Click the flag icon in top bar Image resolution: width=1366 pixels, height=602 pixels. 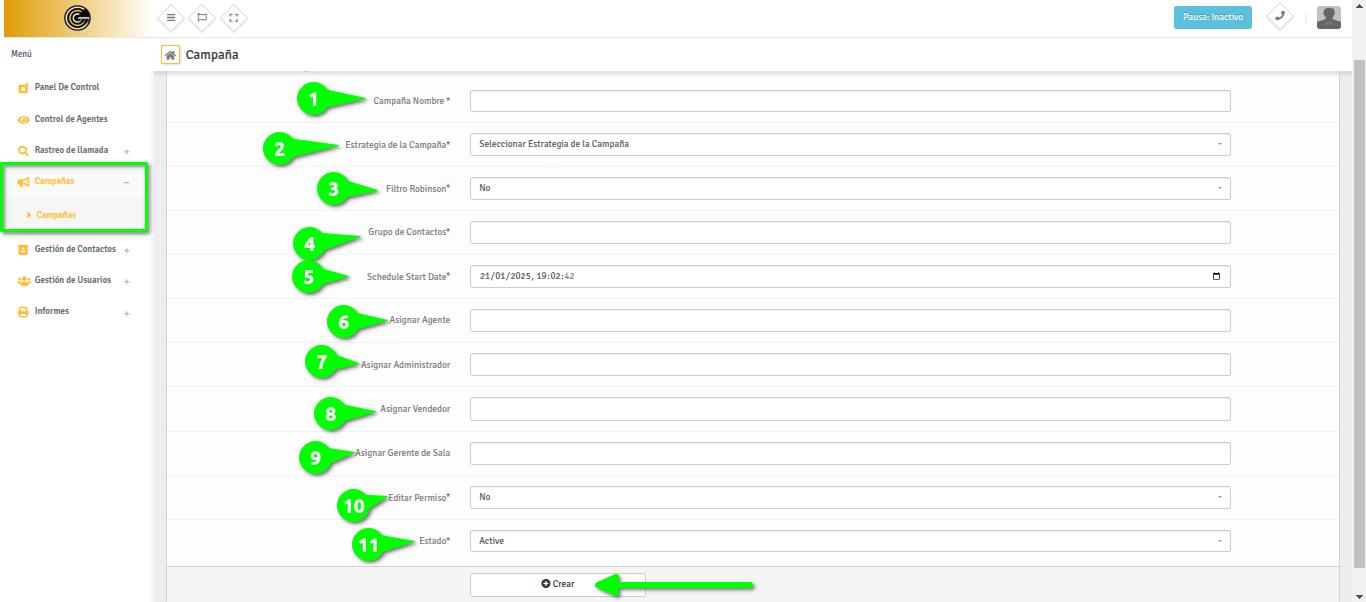(x=202, y=18)
